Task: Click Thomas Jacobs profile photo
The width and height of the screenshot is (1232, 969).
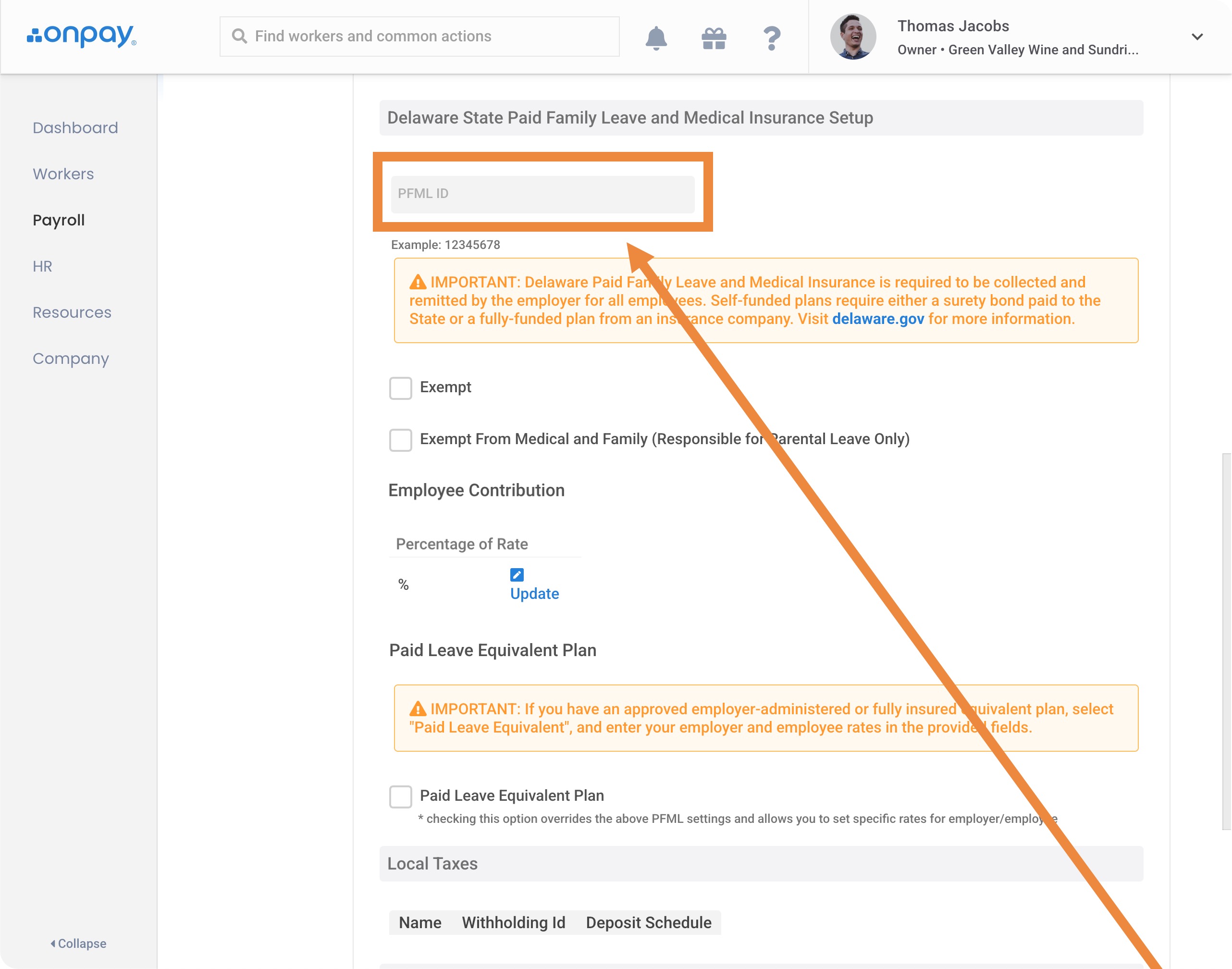Action: (852, 37)
